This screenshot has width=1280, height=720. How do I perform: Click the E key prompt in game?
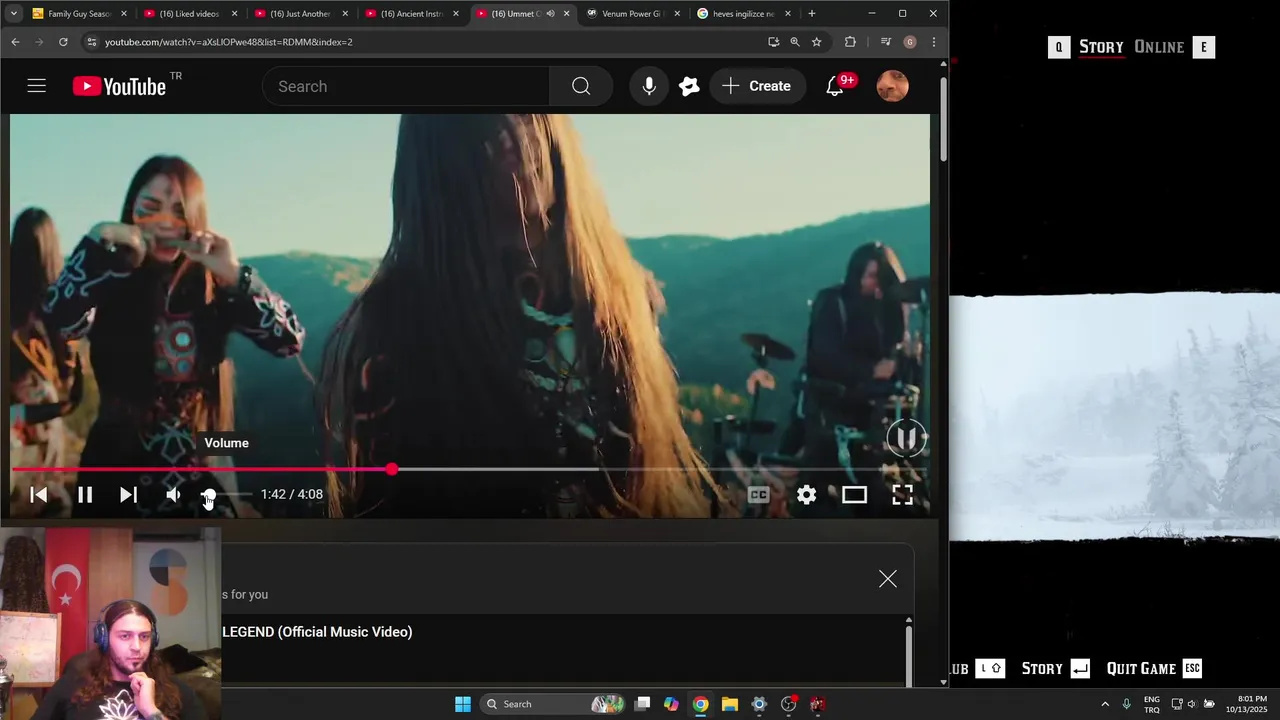[x=1204, y=47]
